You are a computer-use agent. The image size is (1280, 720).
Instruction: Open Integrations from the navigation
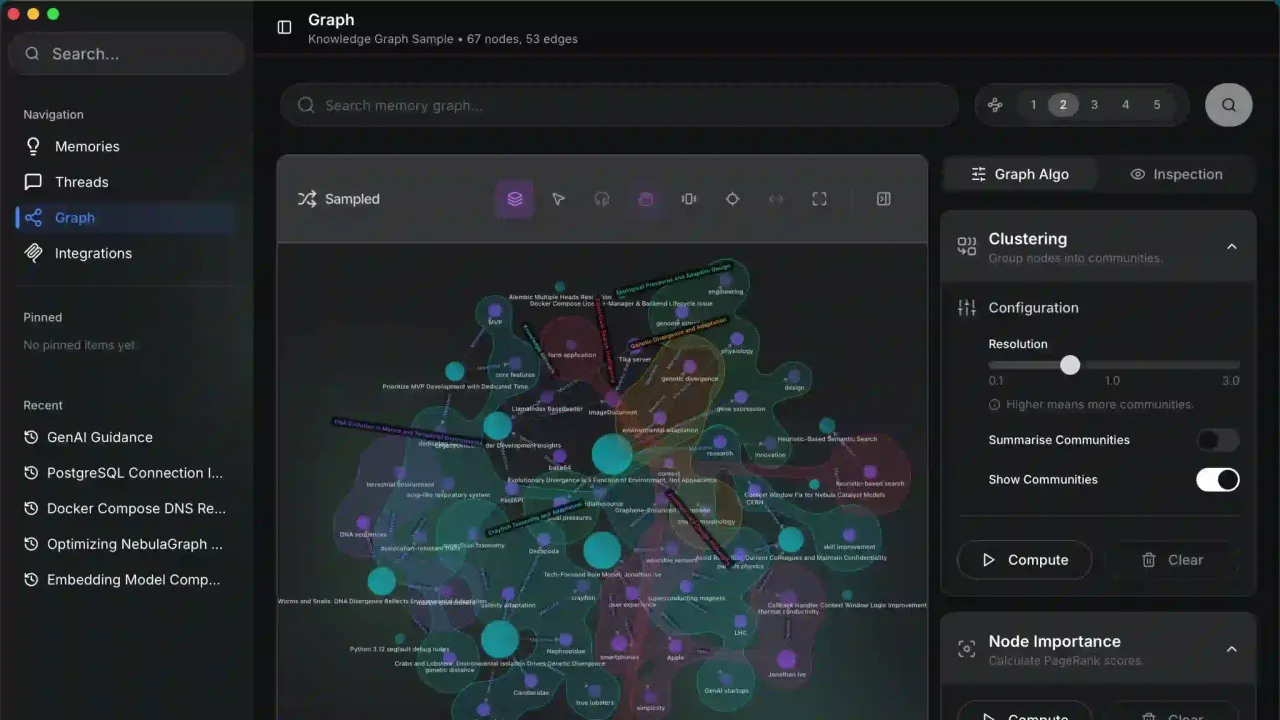[x=126, y=253]
